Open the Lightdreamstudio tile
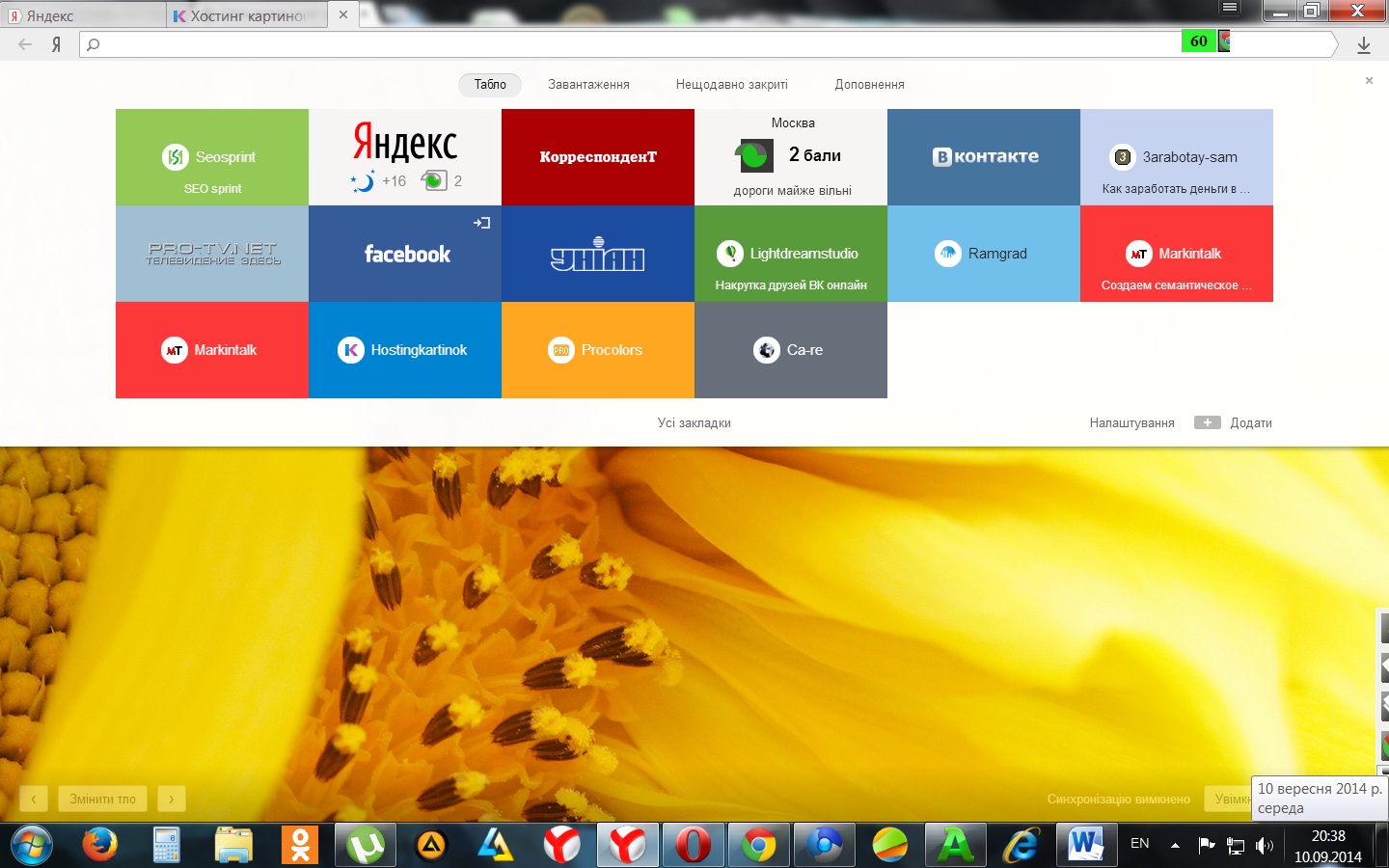This screenshot has width=1389, height=868. [791, 254]
